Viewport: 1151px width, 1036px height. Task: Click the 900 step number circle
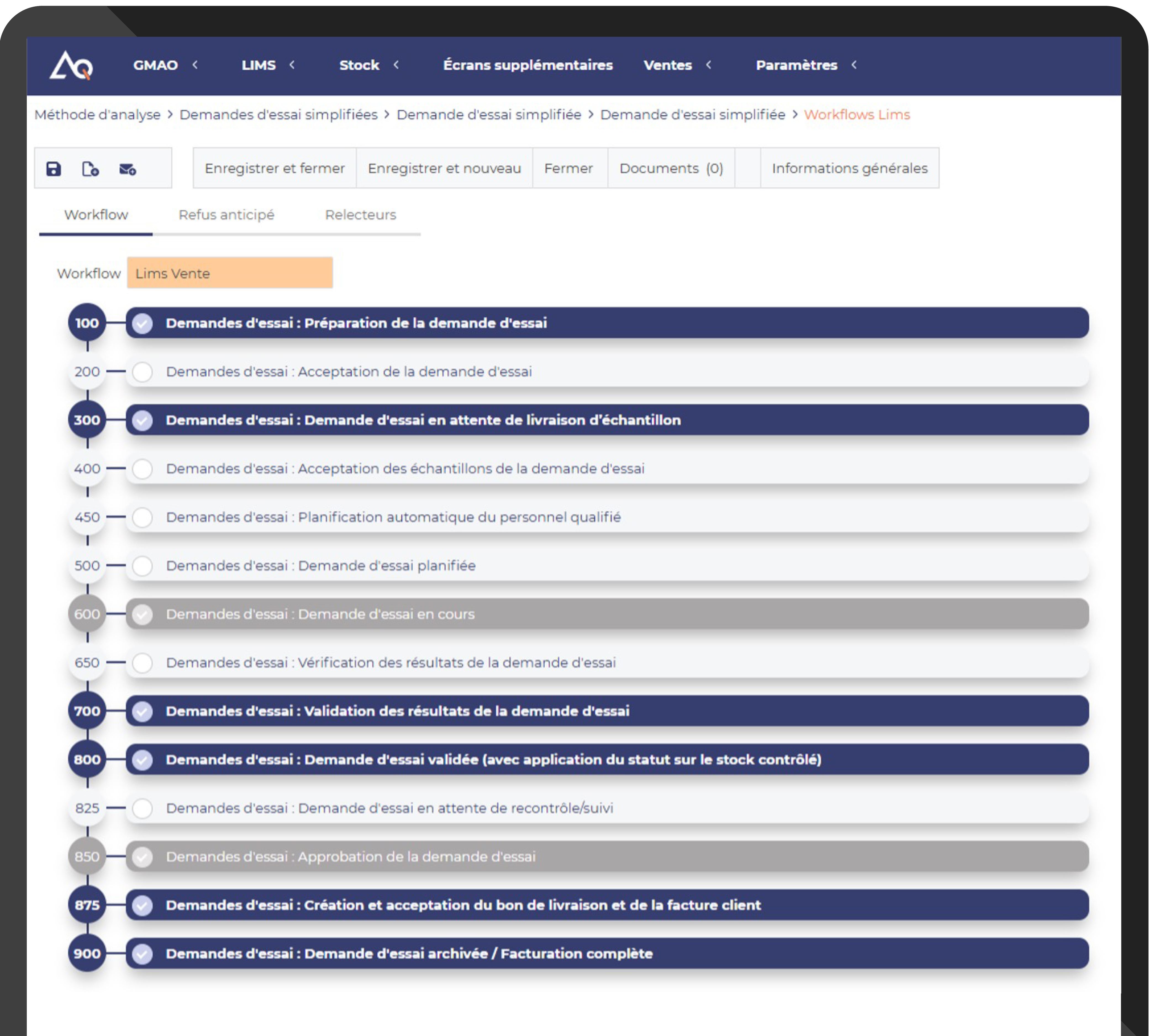point(87,953)
